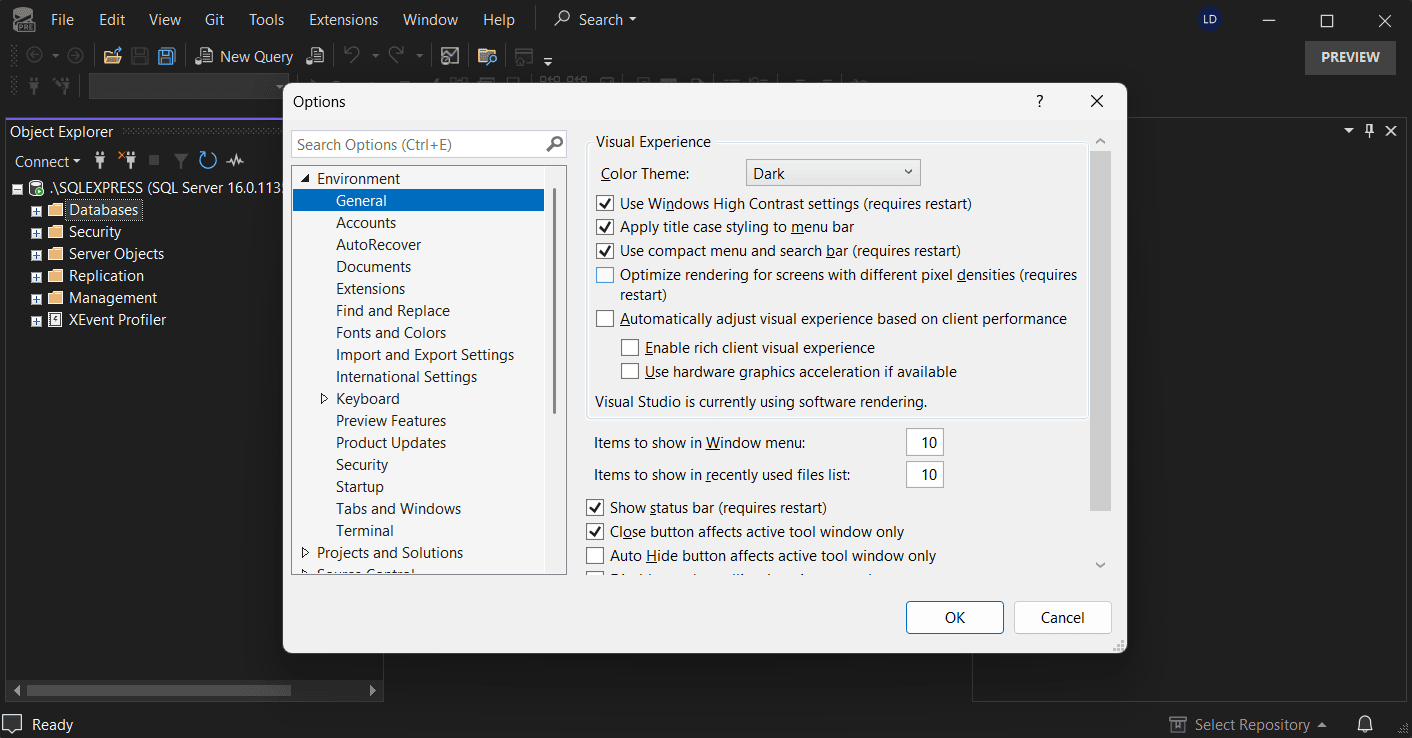Click the New Query toolbar button

tap(243, 56)
